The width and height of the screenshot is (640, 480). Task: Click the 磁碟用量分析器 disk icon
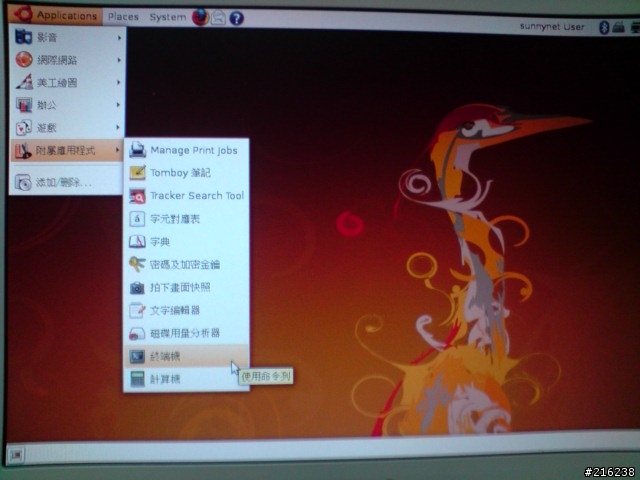click(137, 333)
